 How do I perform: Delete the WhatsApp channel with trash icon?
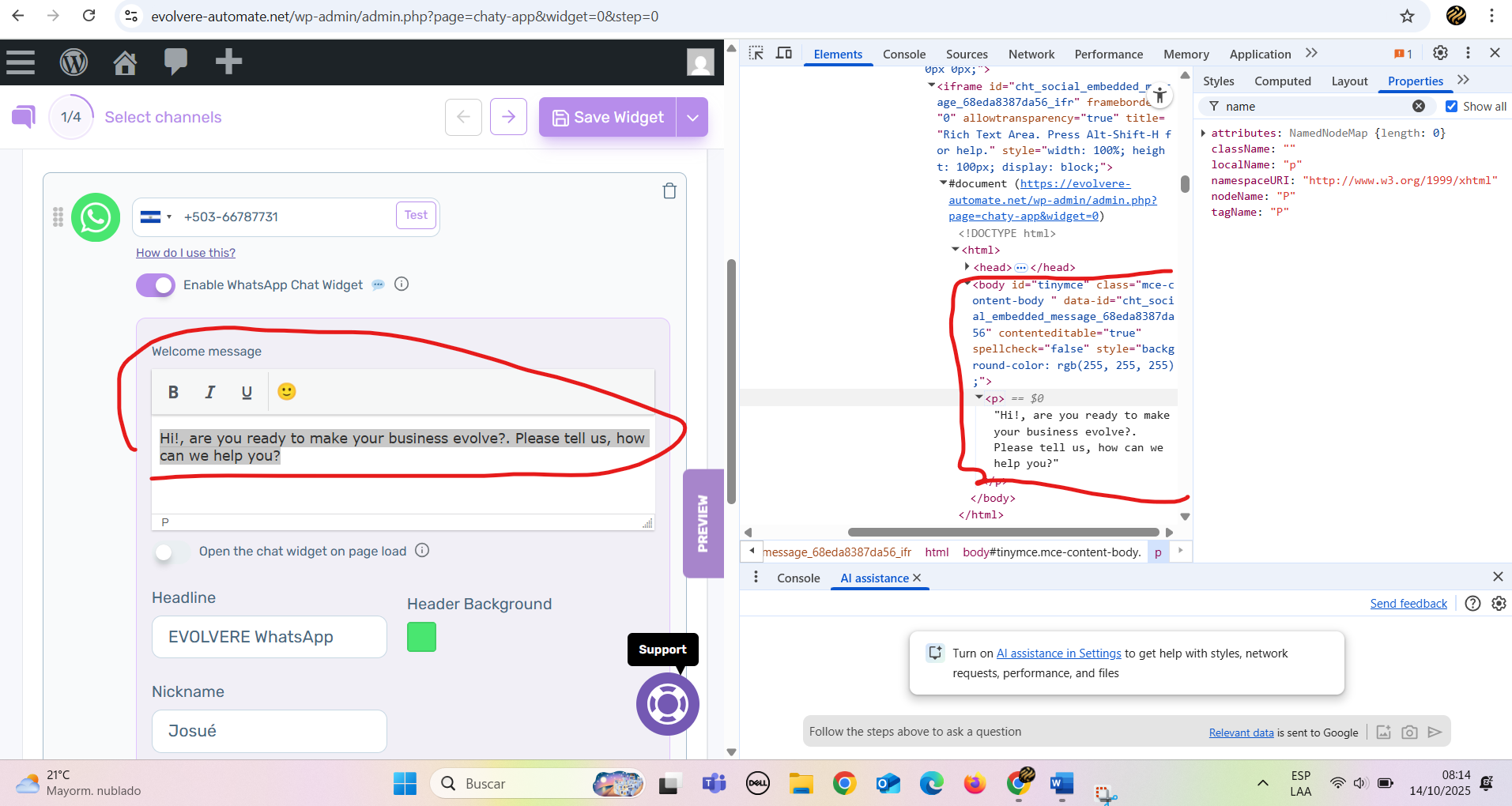pos(669,191)
